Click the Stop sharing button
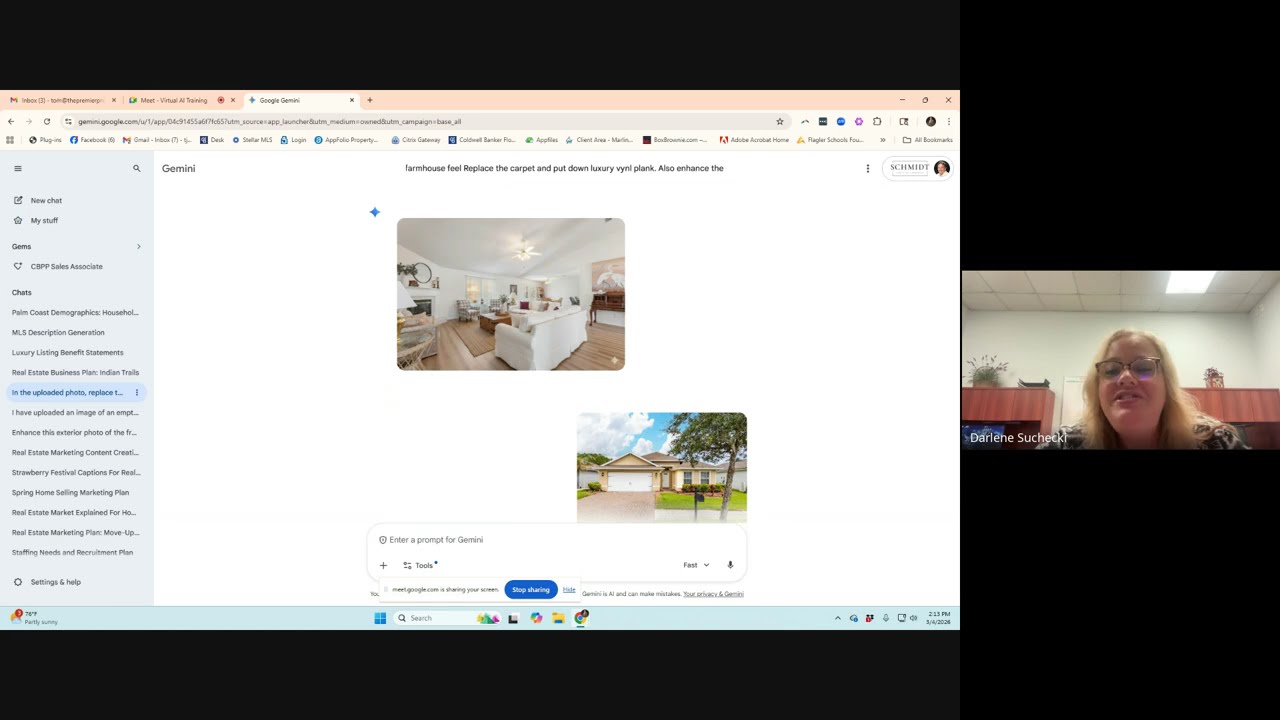Image resolution: width=1280 pixels, height=720 pixels. (531, 590)
